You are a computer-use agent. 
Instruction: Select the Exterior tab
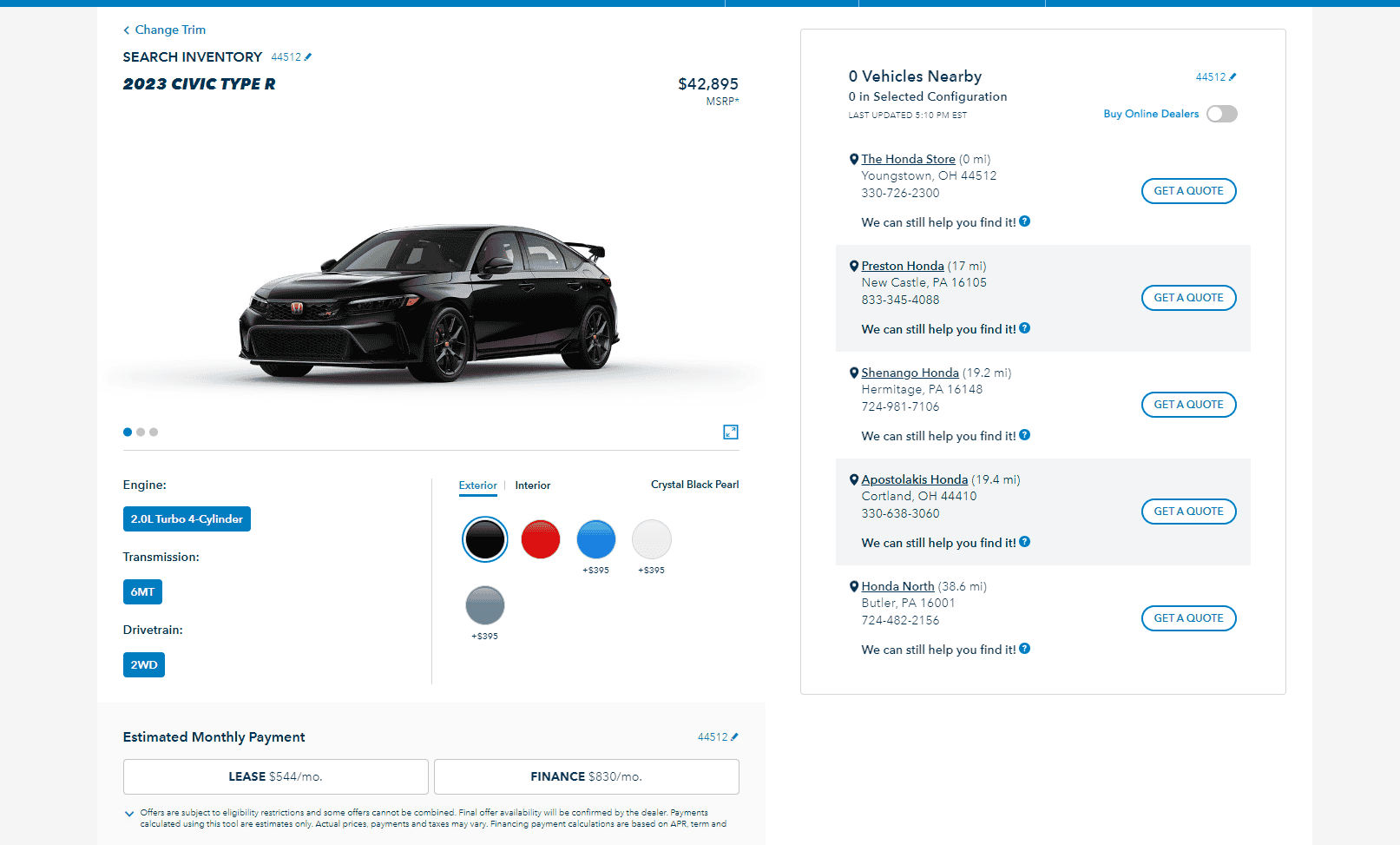477,485
